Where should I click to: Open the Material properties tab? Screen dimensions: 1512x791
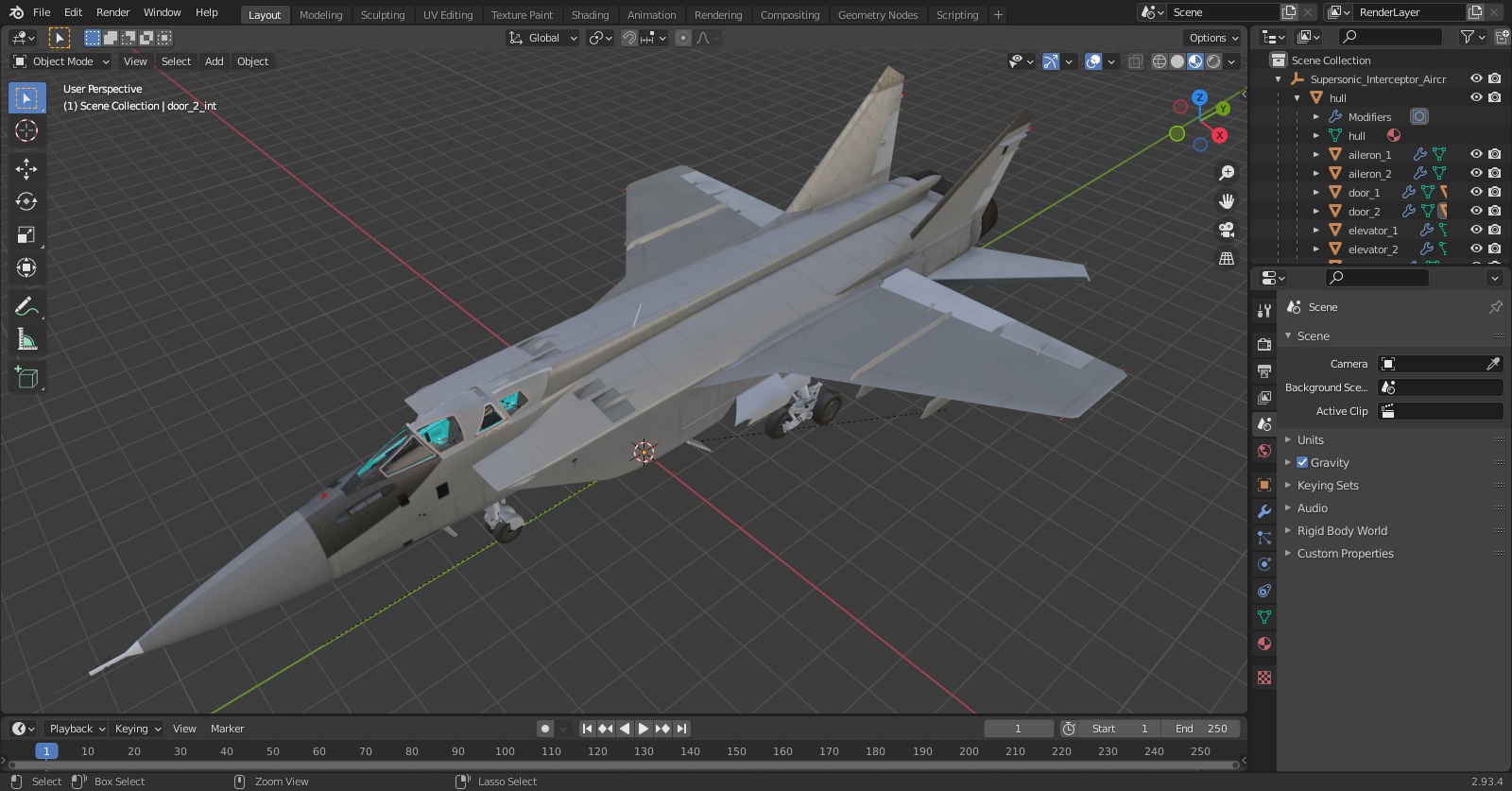[x=1264, y=644]
